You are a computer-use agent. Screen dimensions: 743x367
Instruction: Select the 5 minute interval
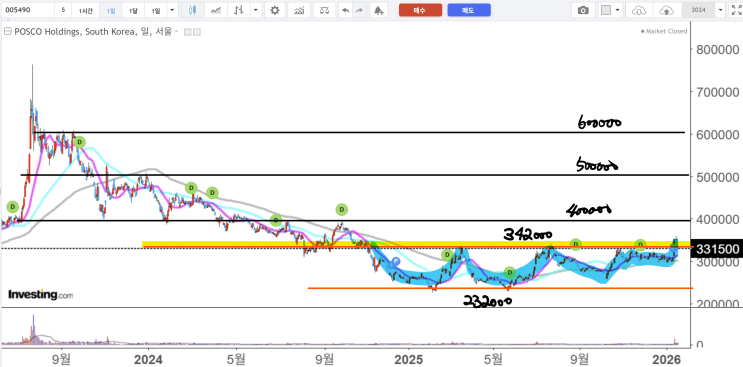63,10
